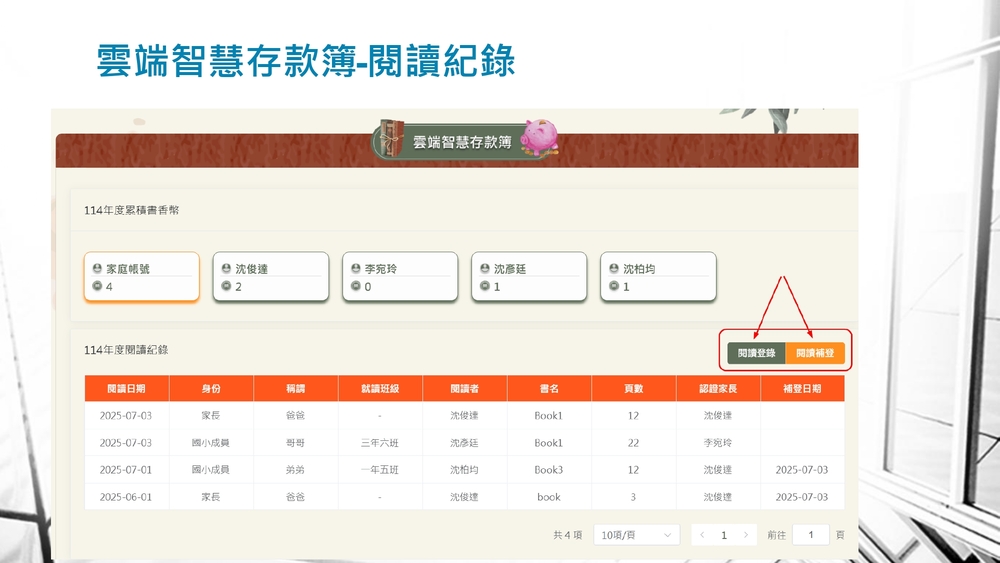Go to the next page arrow
Screen dimensions: 1000x563
[745, 535]
